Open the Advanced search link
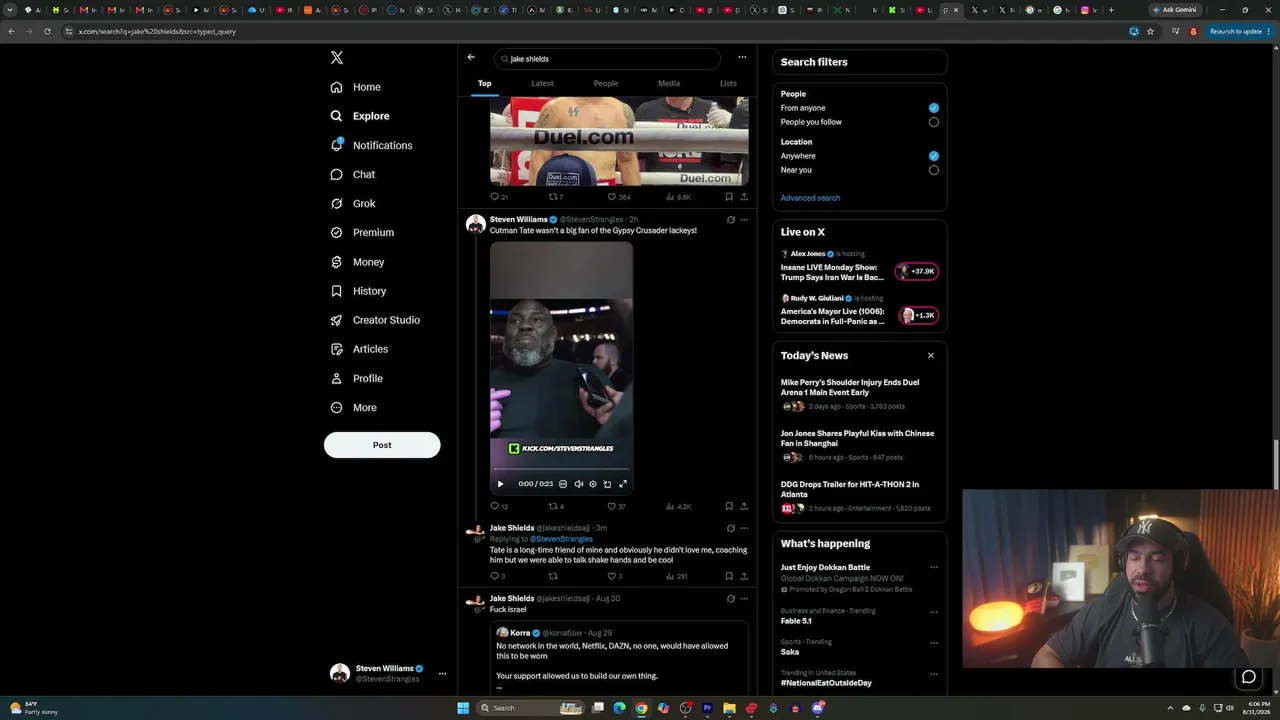 point(810,198)
